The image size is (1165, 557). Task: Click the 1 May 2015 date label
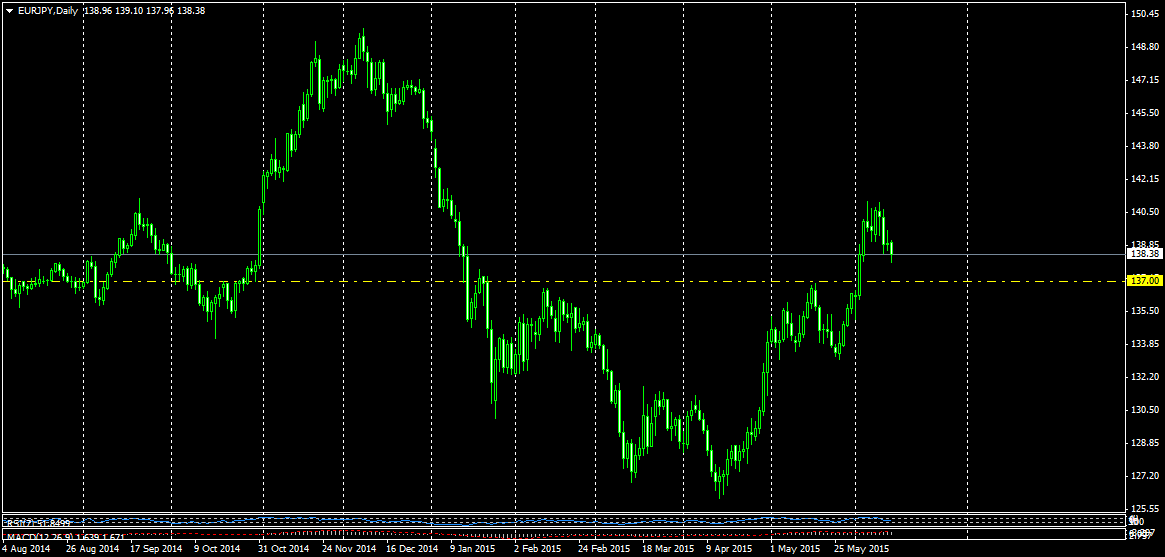(x=794, y=550)
